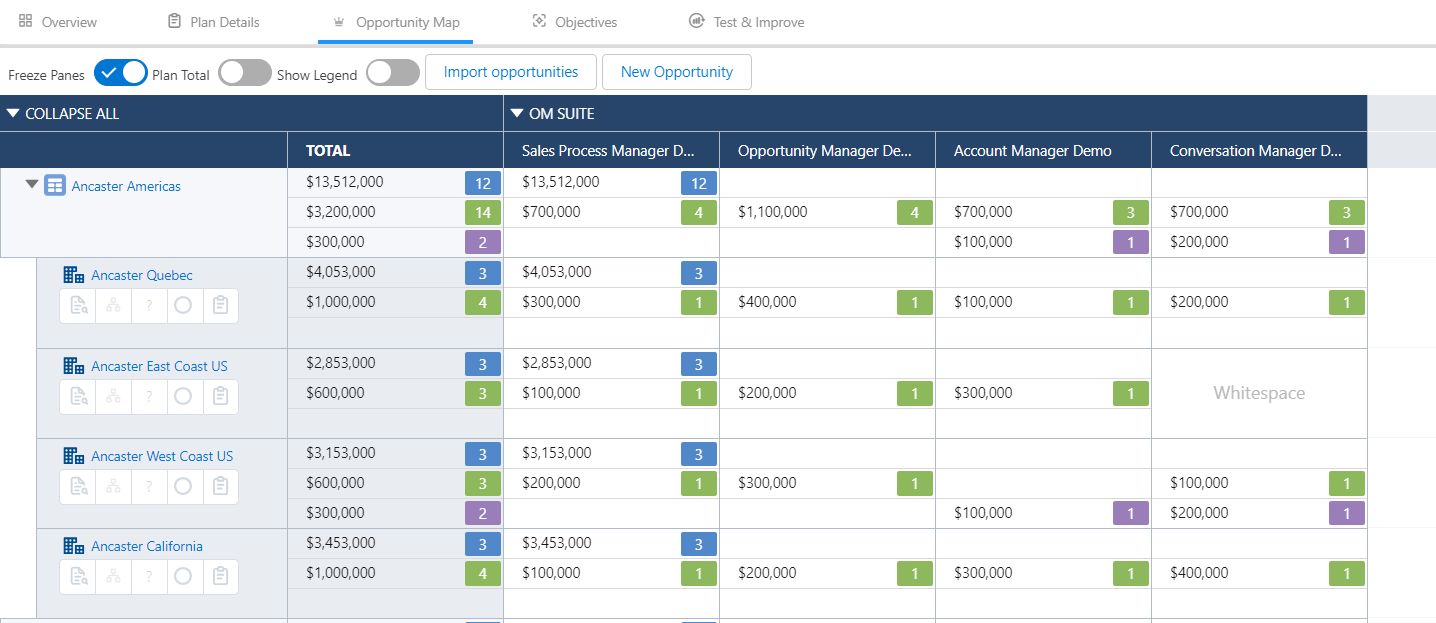The image size is (1436, 623).
Task: Click the question mark icon under Ancaster West Coast US
Action: pos(148,487)
